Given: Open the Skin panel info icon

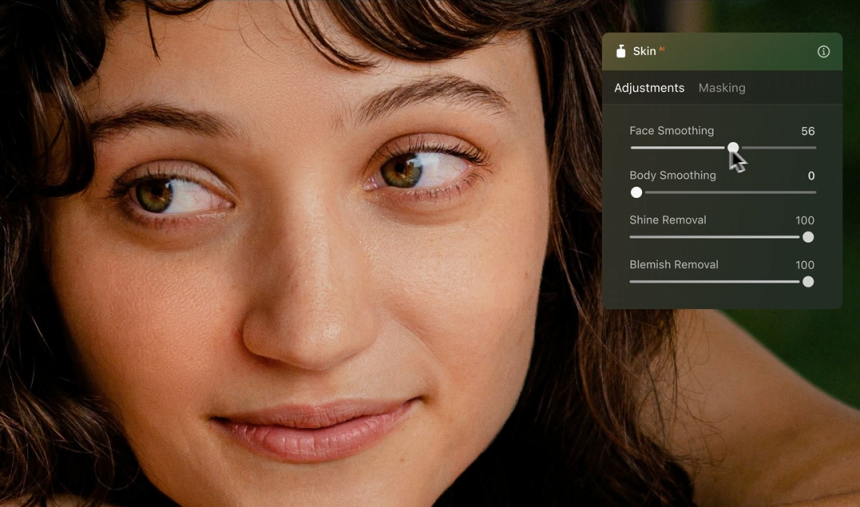Looking at the screenshot, I should point(823,52).
